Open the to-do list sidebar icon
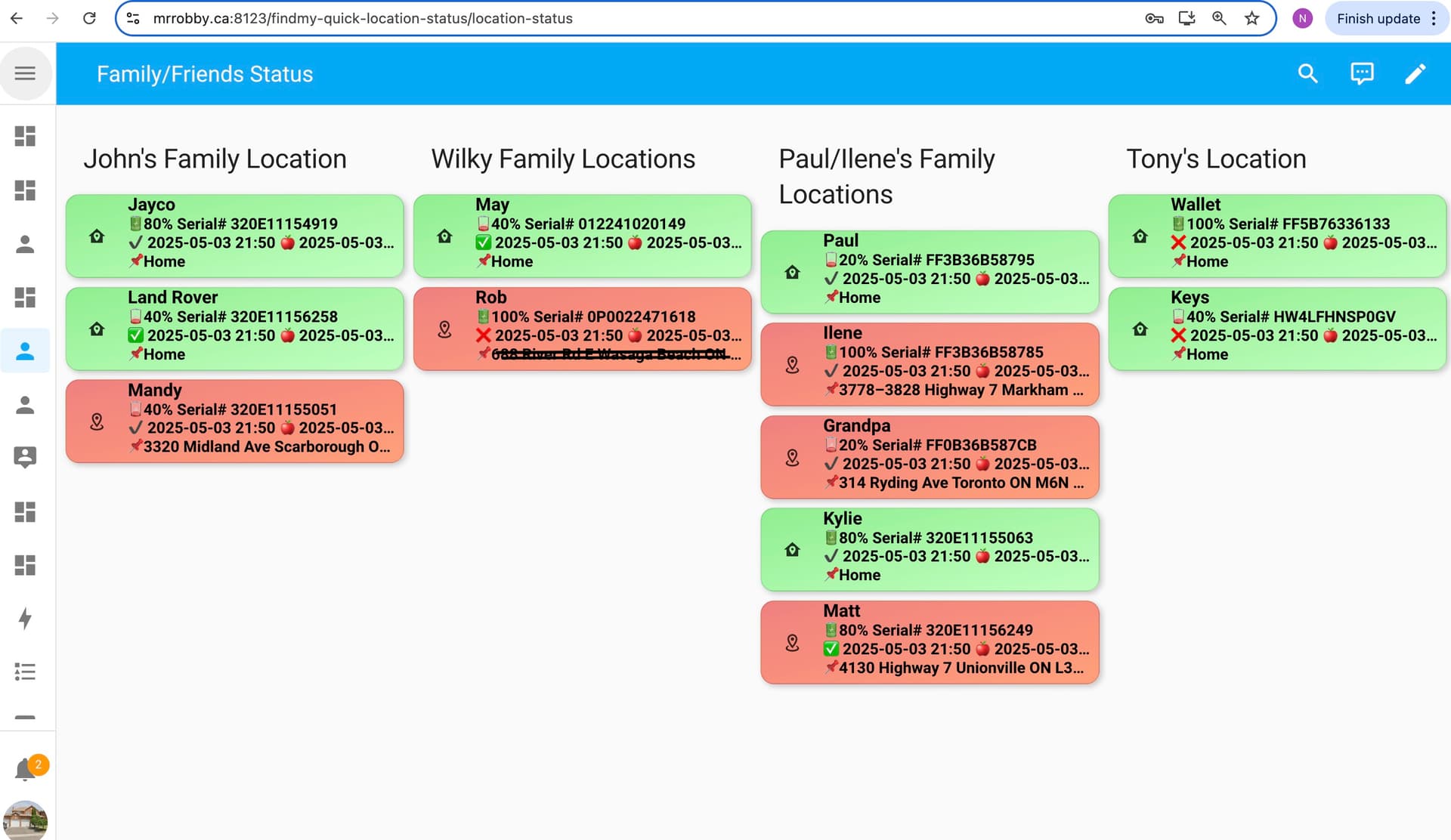This screenshot has height=840, width=1451. (x=25, y=672)
